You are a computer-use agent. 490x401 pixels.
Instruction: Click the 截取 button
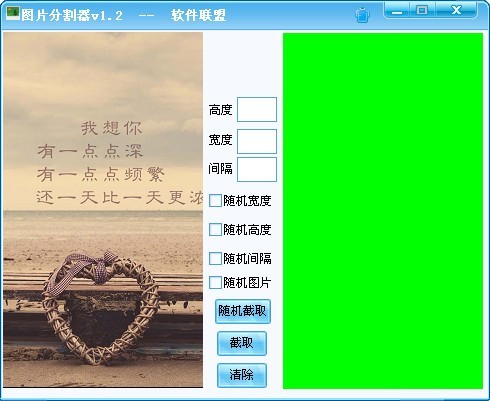(242, 343)
